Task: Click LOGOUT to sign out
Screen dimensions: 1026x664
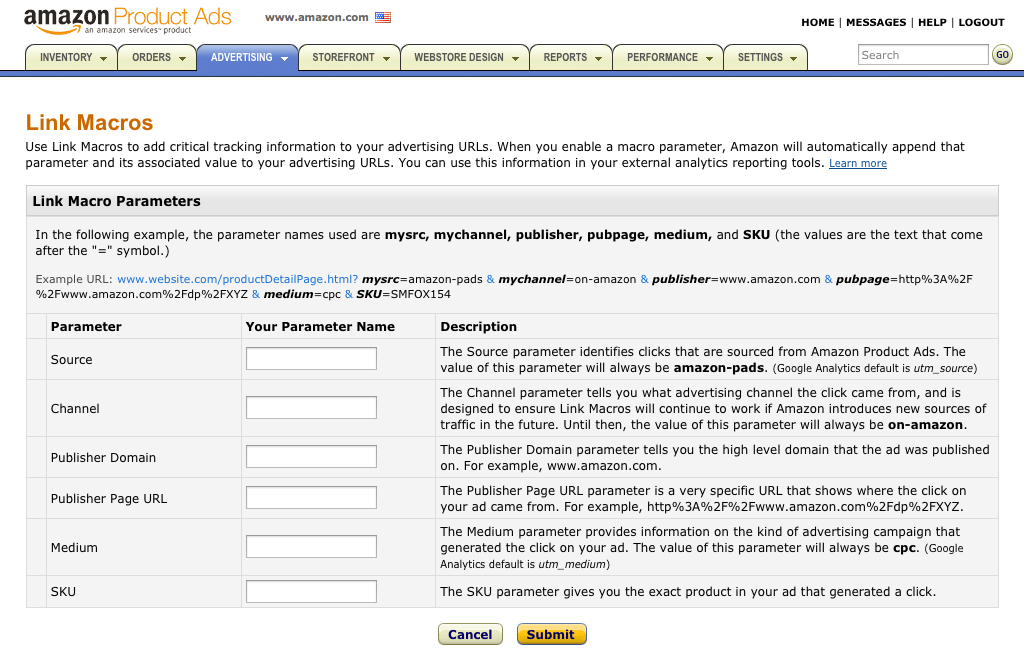Action: [981, 22]
